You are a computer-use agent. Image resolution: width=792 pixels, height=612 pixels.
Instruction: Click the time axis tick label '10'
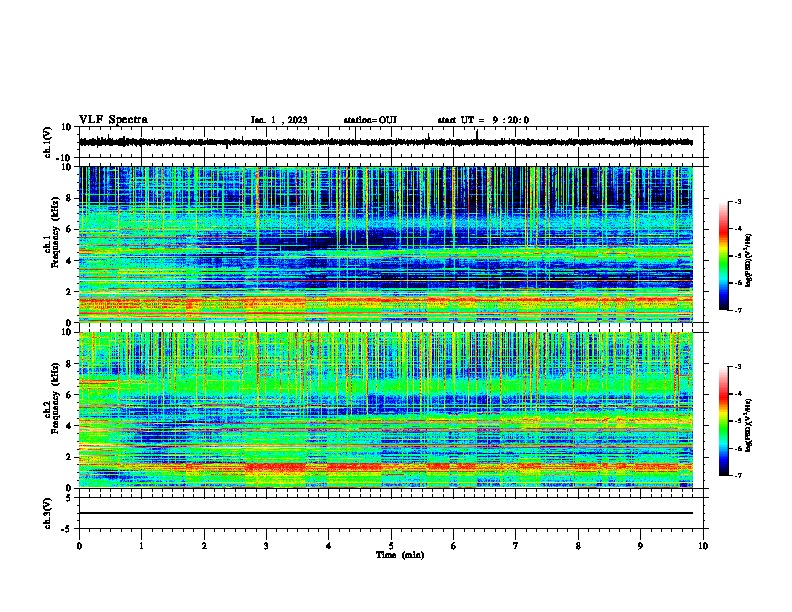click(703, 546)
